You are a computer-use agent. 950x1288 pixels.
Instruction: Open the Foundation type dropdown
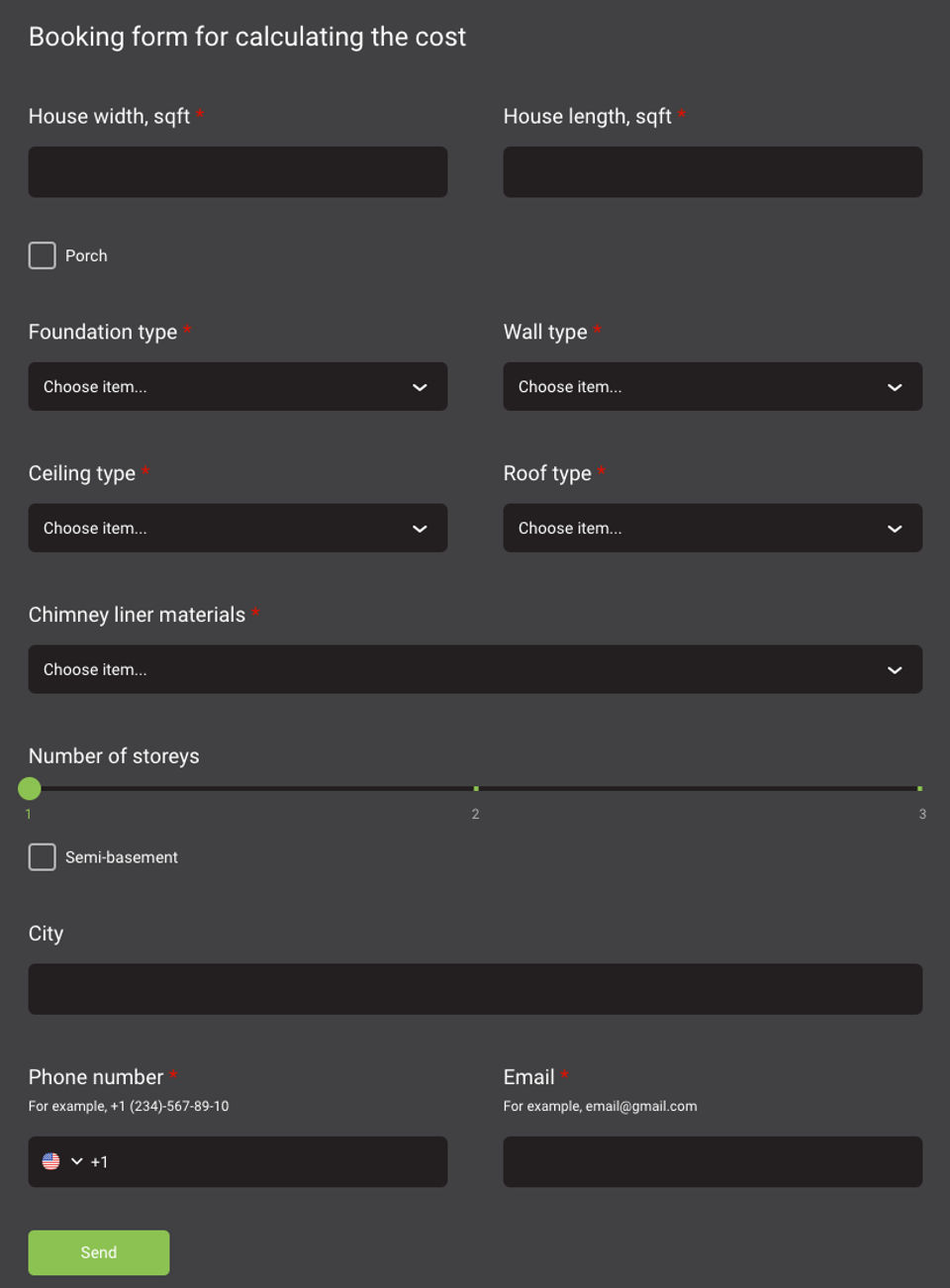237,387
